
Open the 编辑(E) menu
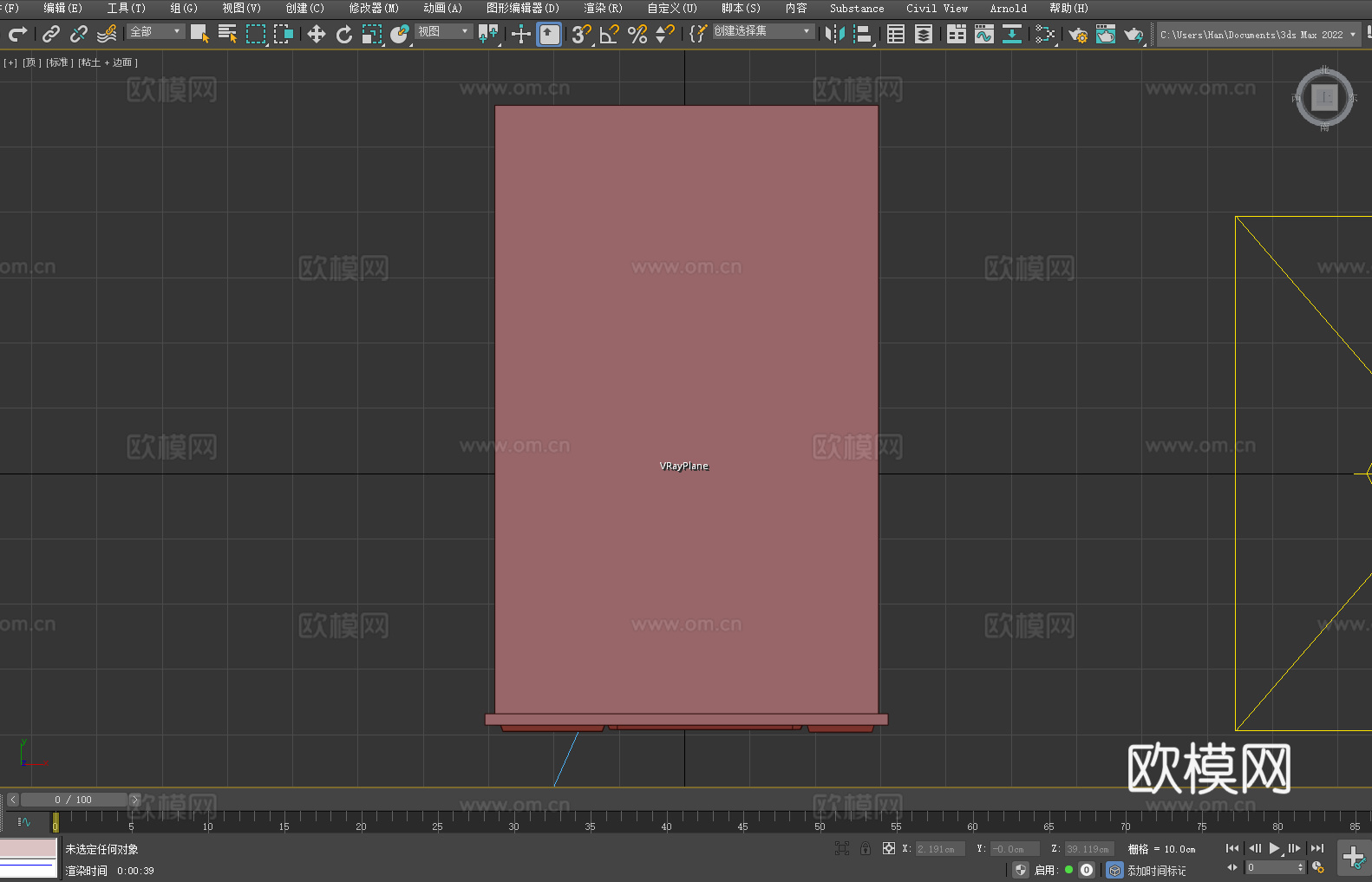click(62, 8)
